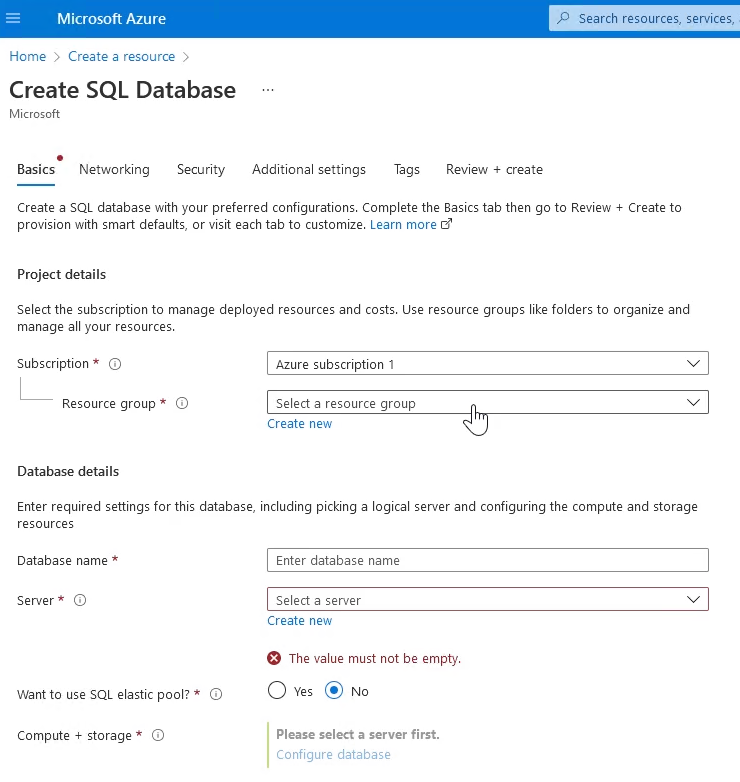Click Create new under Resource group

point(300,424)
